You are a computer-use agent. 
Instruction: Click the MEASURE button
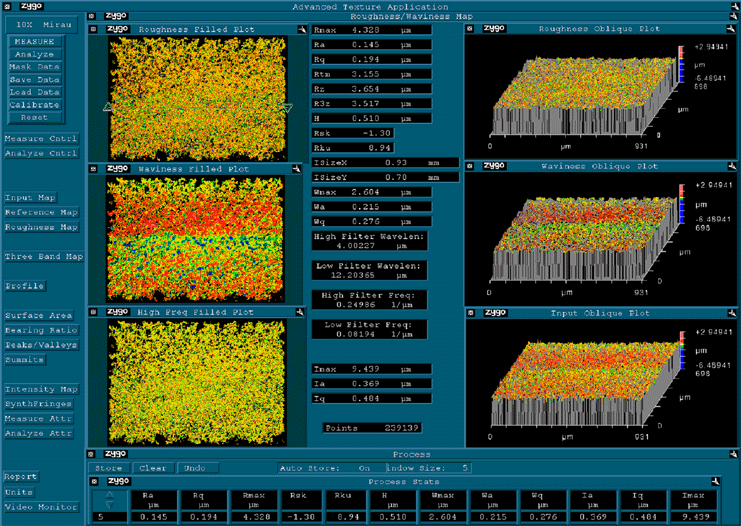34,42
